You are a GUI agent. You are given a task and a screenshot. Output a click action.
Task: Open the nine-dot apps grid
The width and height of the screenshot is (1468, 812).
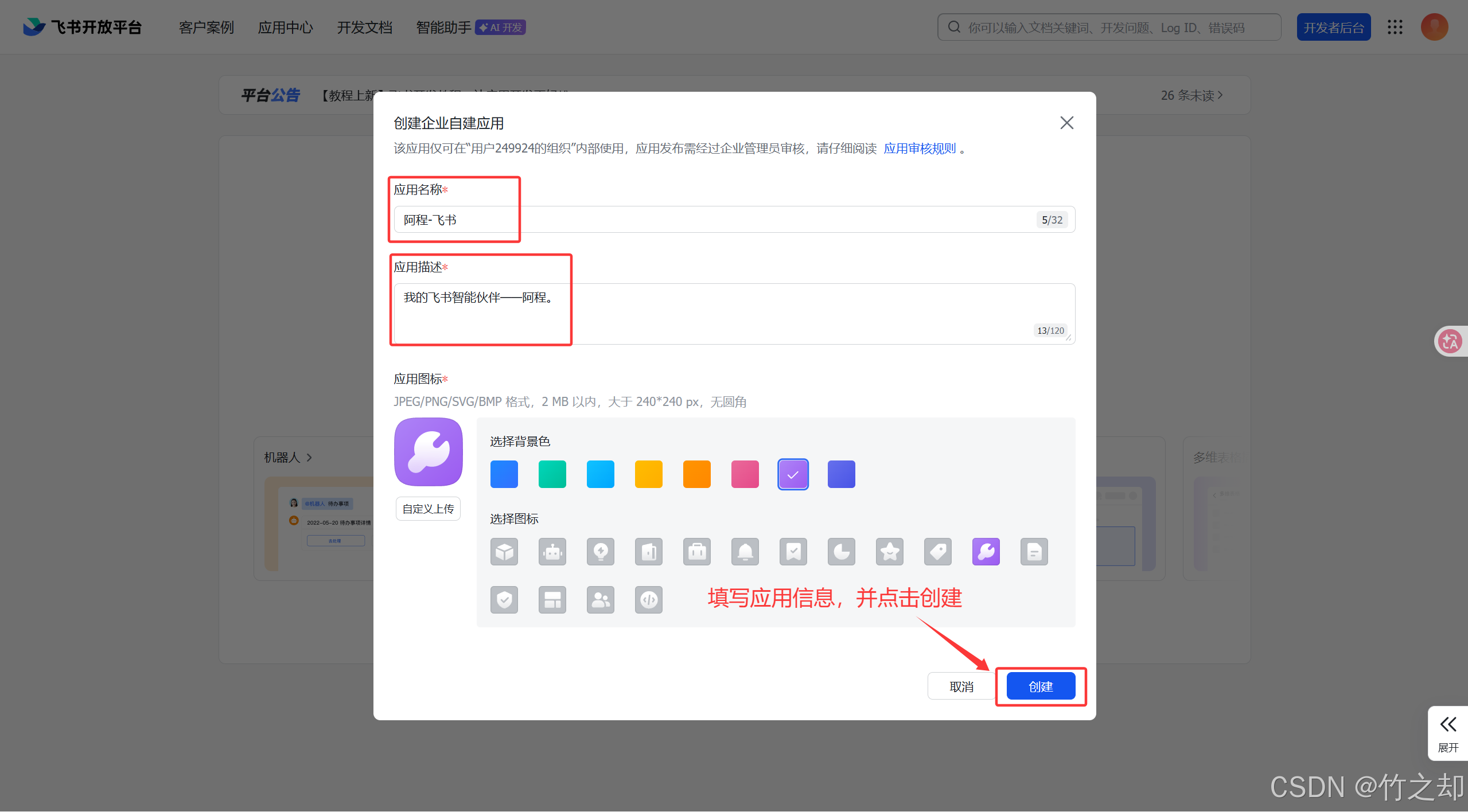pyautogui.click(x=1395, y=27)
